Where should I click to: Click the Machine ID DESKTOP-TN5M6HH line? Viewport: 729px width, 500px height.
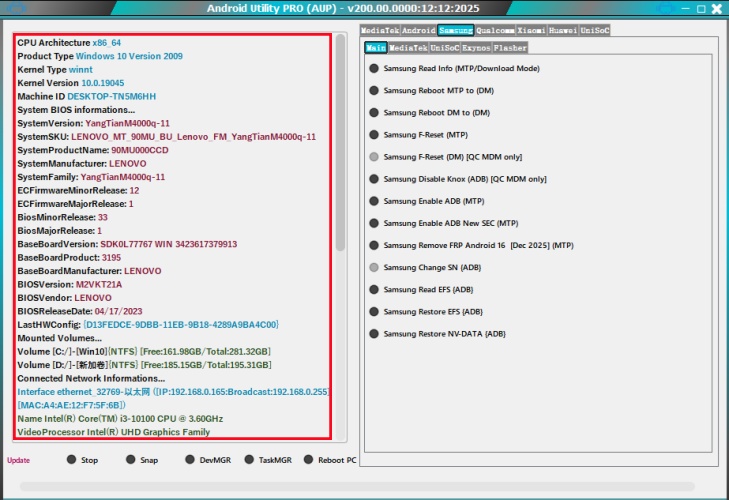[x=86, y=96]
